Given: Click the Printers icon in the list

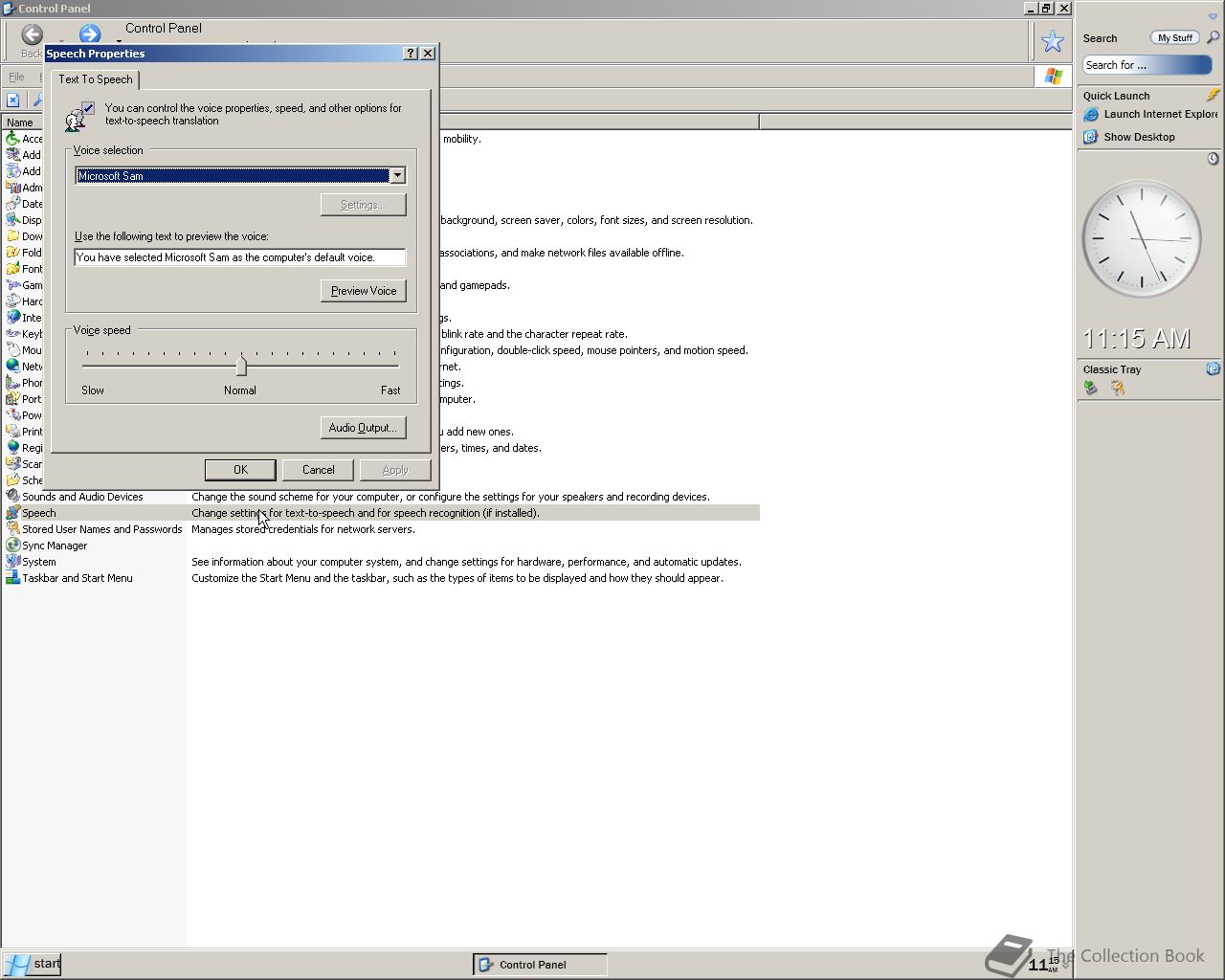Looking at the screenshot, I should [x=13, y=432].
